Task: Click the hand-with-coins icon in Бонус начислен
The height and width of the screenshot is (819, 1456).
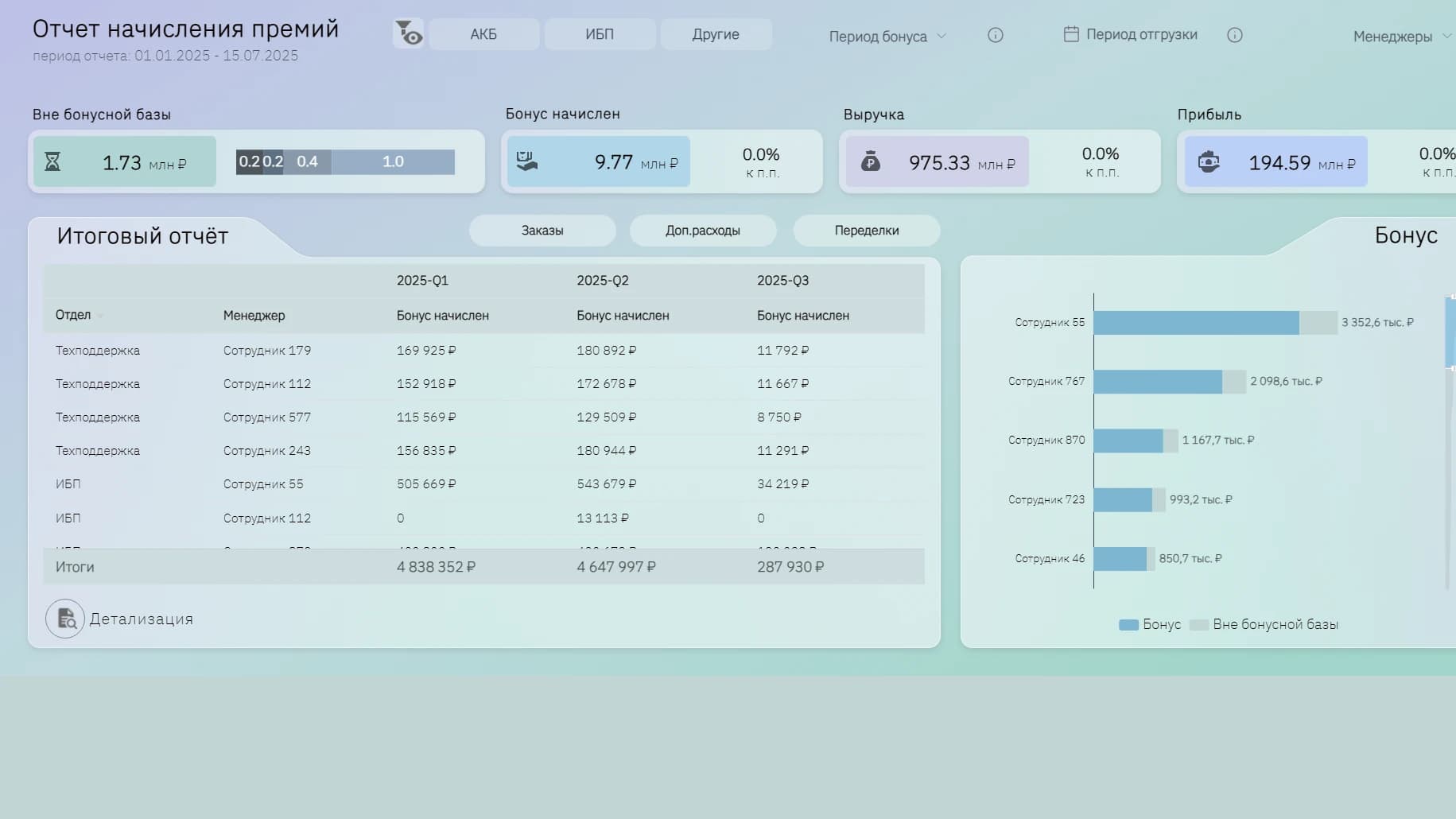Action: click(x=527, y=161)
